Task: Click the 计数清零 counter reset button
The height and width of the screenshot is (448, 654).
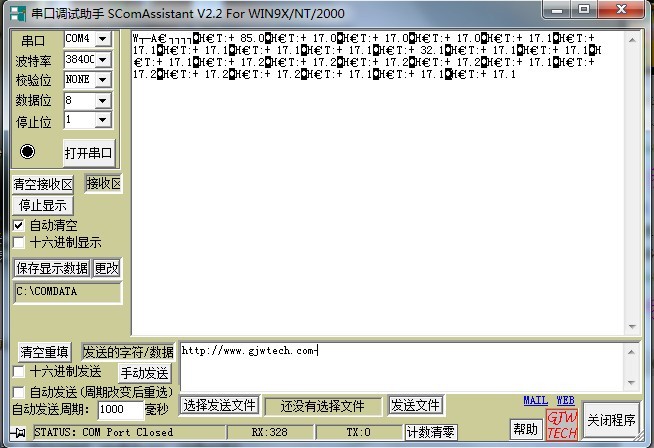Action: click(x=430, y=432)
